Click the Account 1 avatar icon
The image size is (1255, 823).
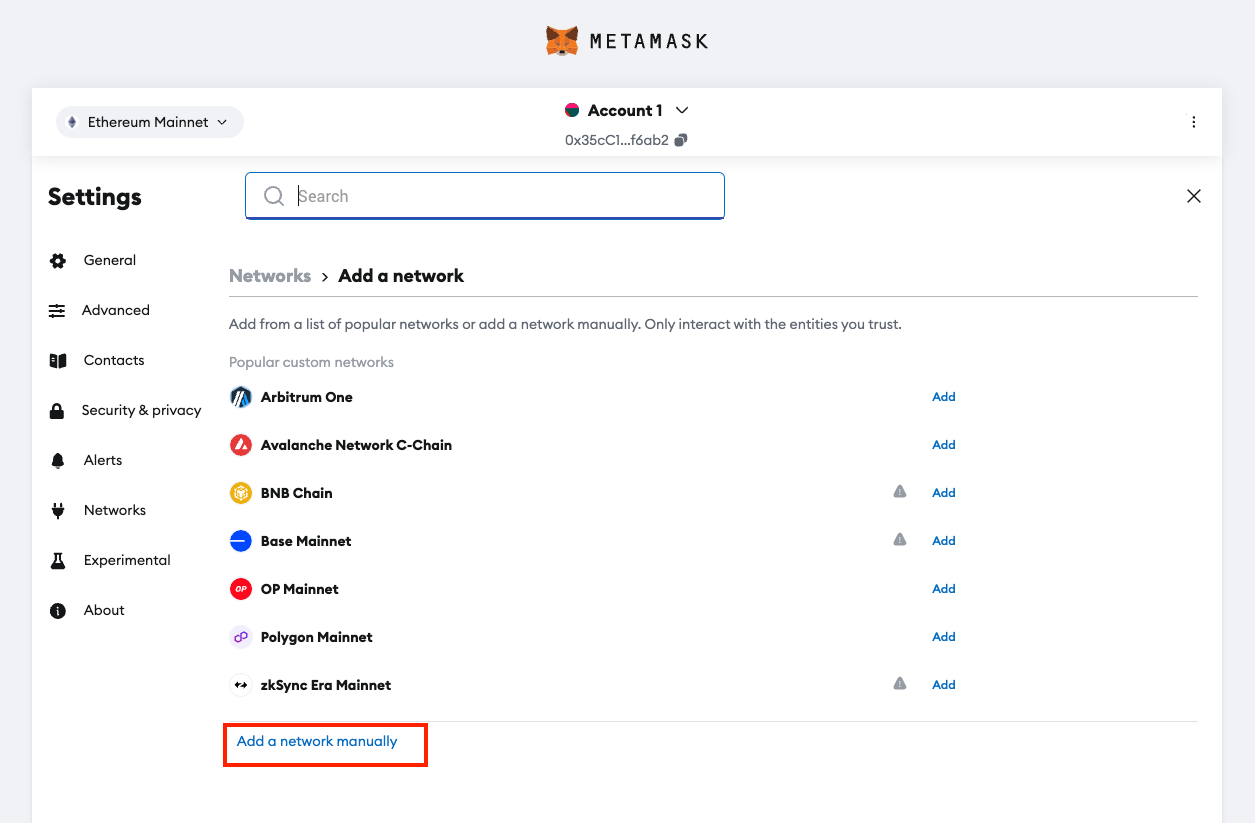(x=572, y=110)
